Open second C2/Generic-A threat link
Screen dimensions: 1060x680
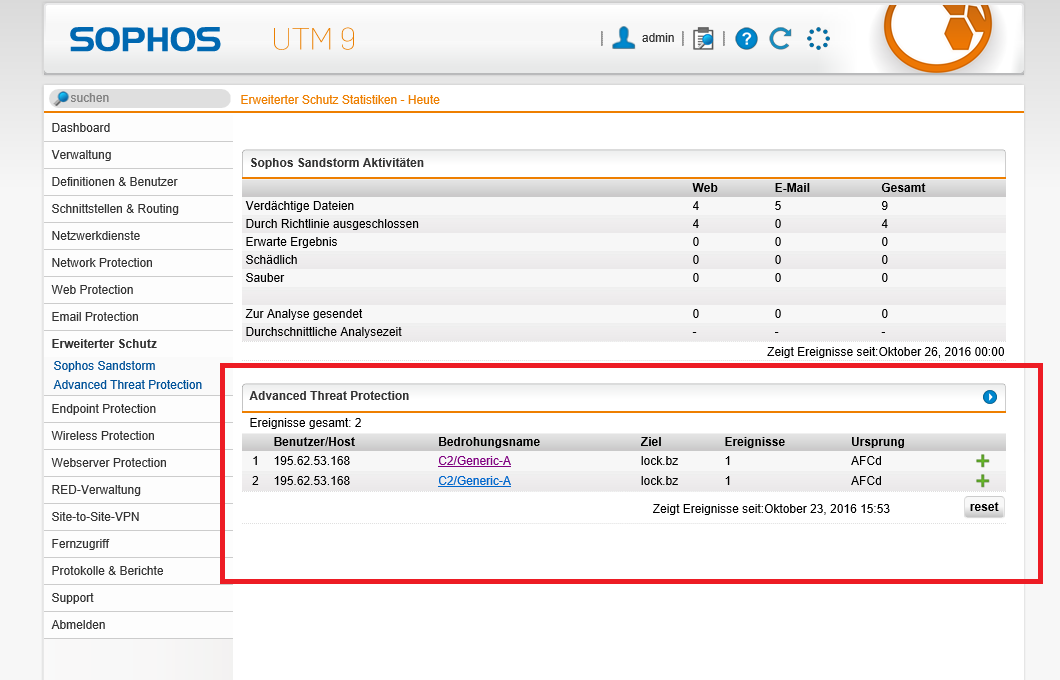(474, 481)
